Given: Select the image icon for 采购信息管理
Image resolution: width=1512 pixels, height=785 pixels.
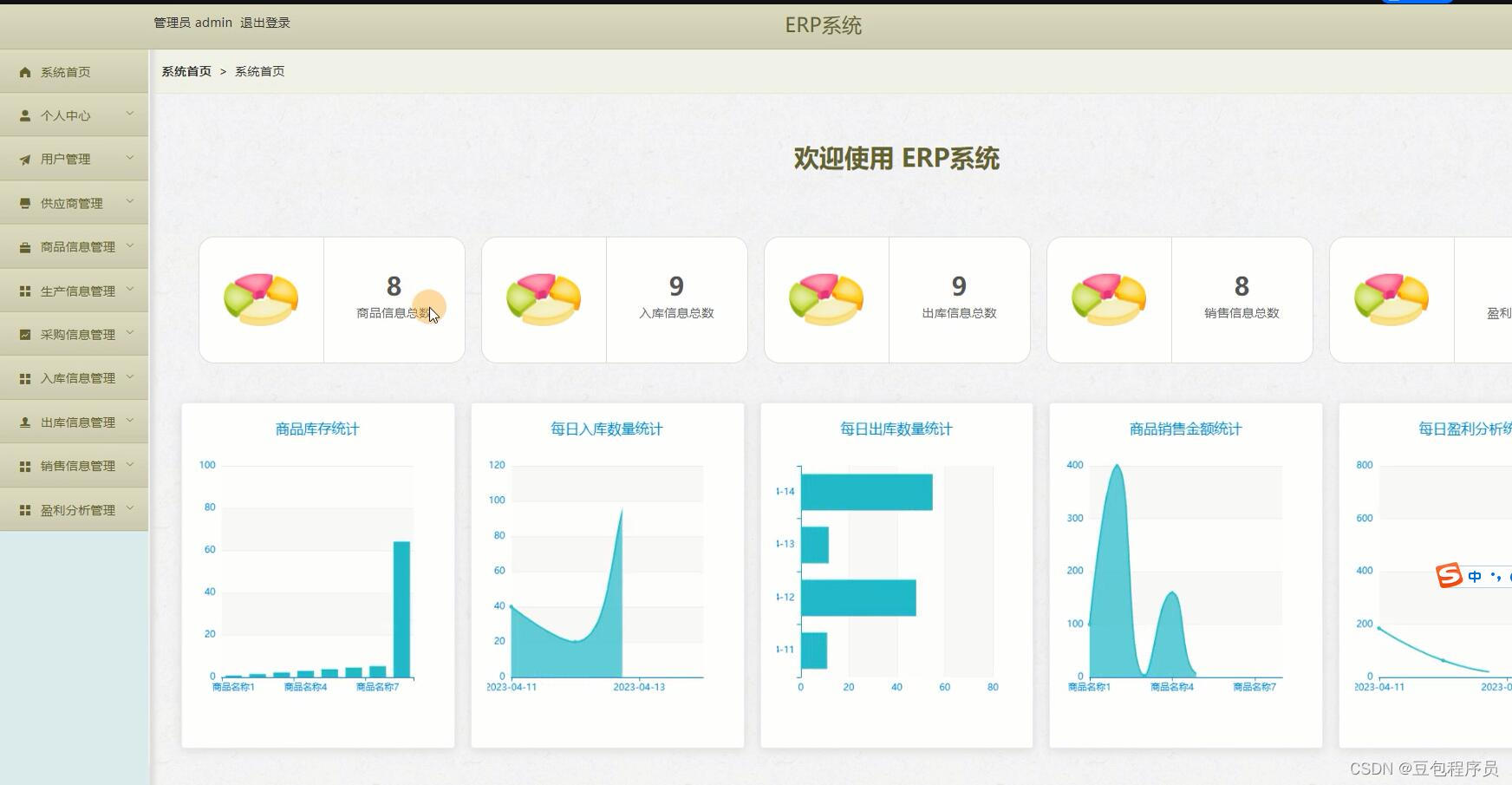Looking at the screenshot, I should (24, 334).
